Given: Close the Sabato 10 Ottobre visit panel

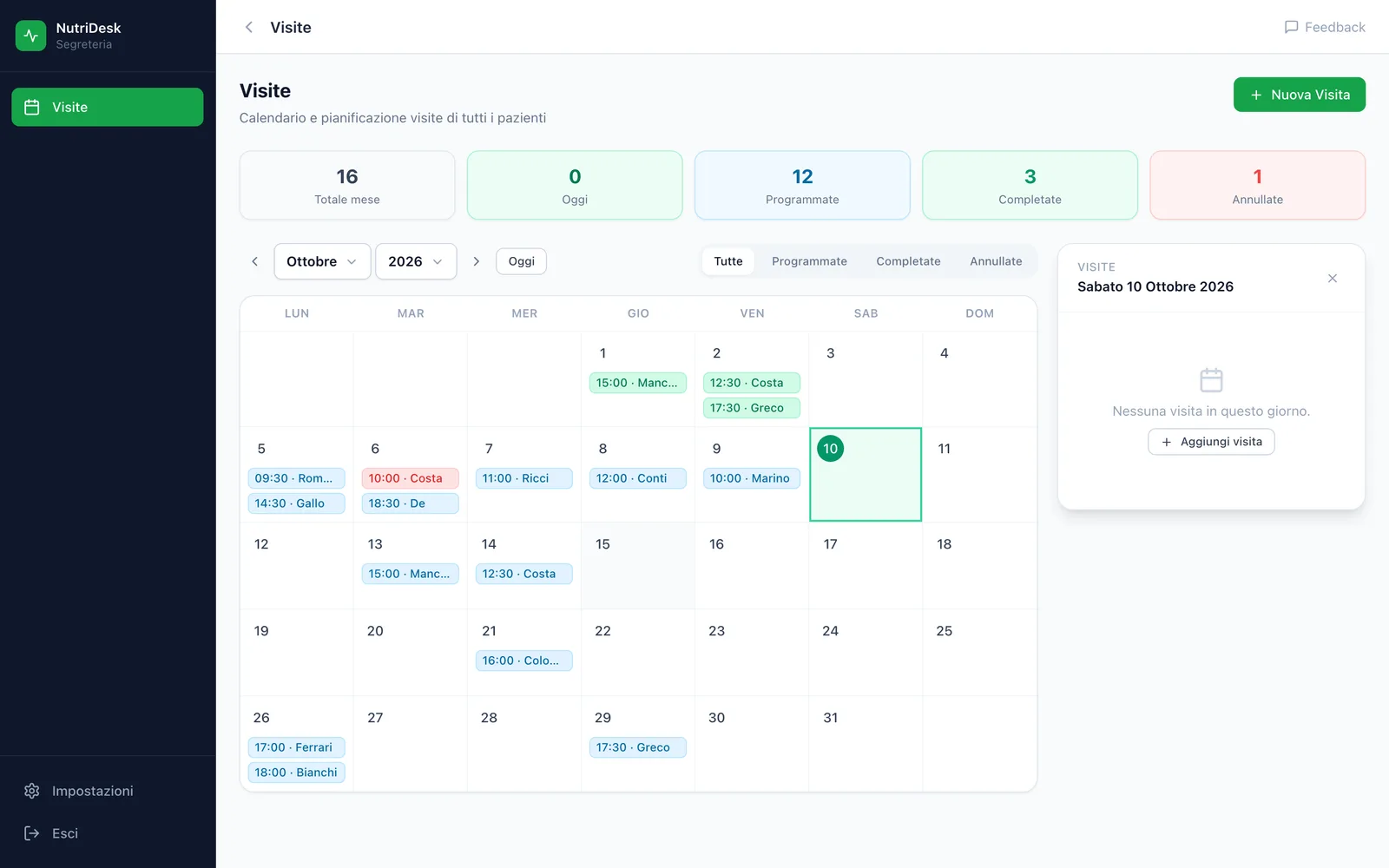Looking at the screenshot, I should point(1333,278).
